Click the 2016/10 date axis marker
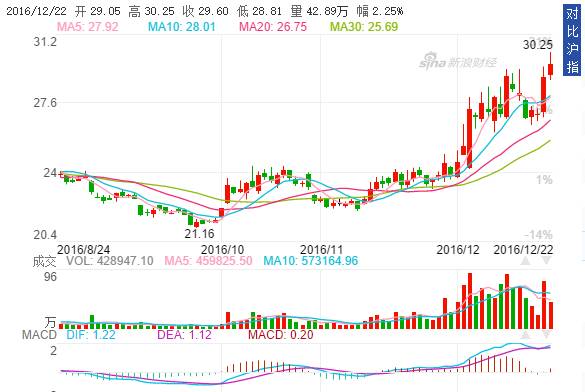 tap(222, 249)
